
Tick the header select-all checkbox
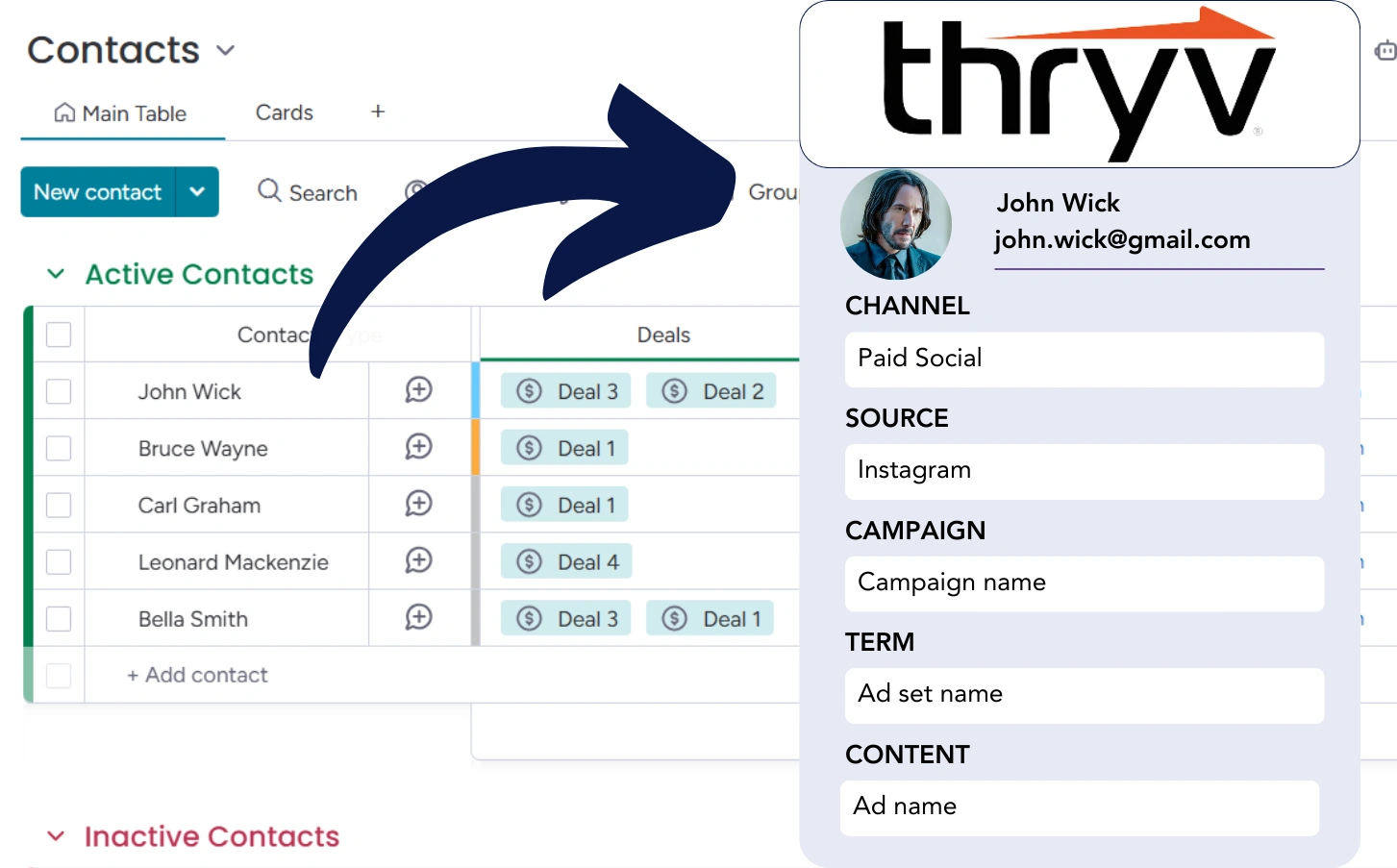59,335
